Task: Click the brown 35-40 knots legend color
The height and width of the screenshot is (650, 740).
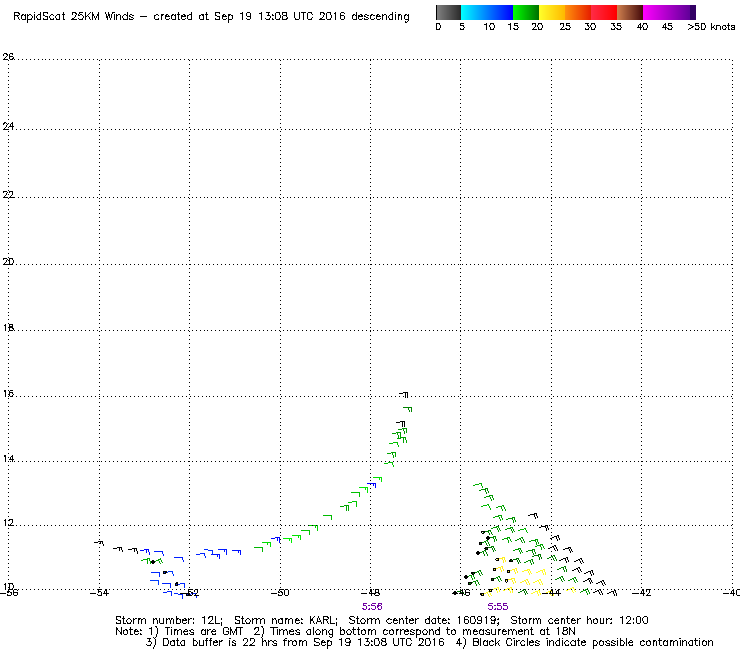Action: tap(630, 12)
